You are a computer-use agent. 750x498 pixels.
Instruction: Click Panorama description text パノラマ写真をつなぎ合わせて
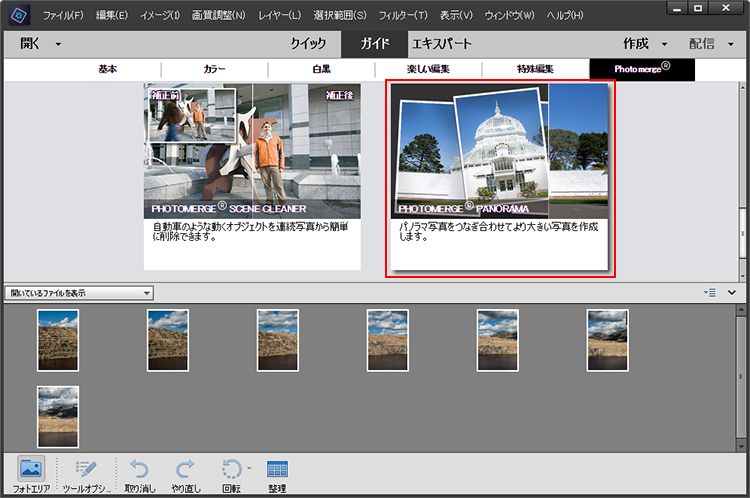[498, 232]
